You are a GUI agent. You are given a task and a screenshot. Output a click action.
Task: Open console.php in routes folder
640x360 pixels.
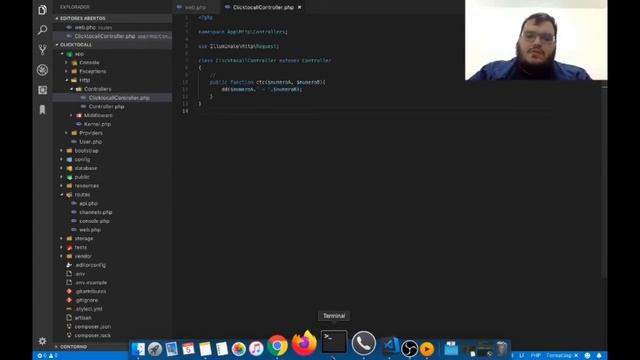pyautogui.click(x=94, y=221)
